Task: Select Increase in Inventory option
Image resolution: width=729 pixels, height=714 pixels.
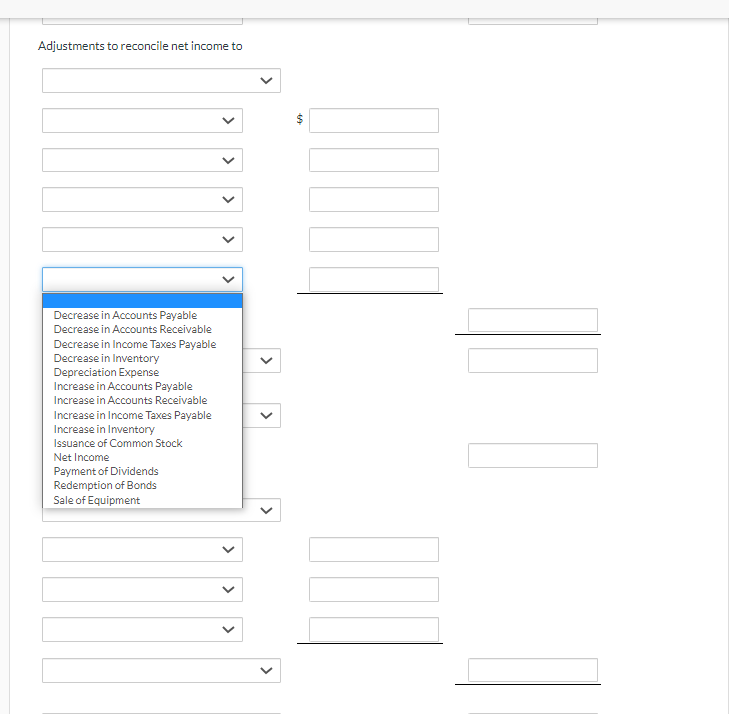Action: click(x=142, y=429)
